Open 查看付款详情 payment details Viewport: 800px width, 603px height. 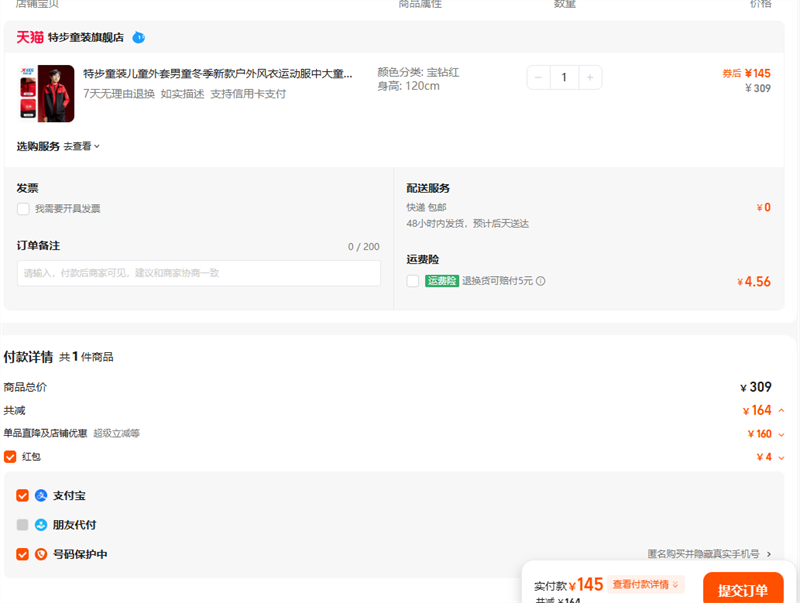(x=645, y=585)
